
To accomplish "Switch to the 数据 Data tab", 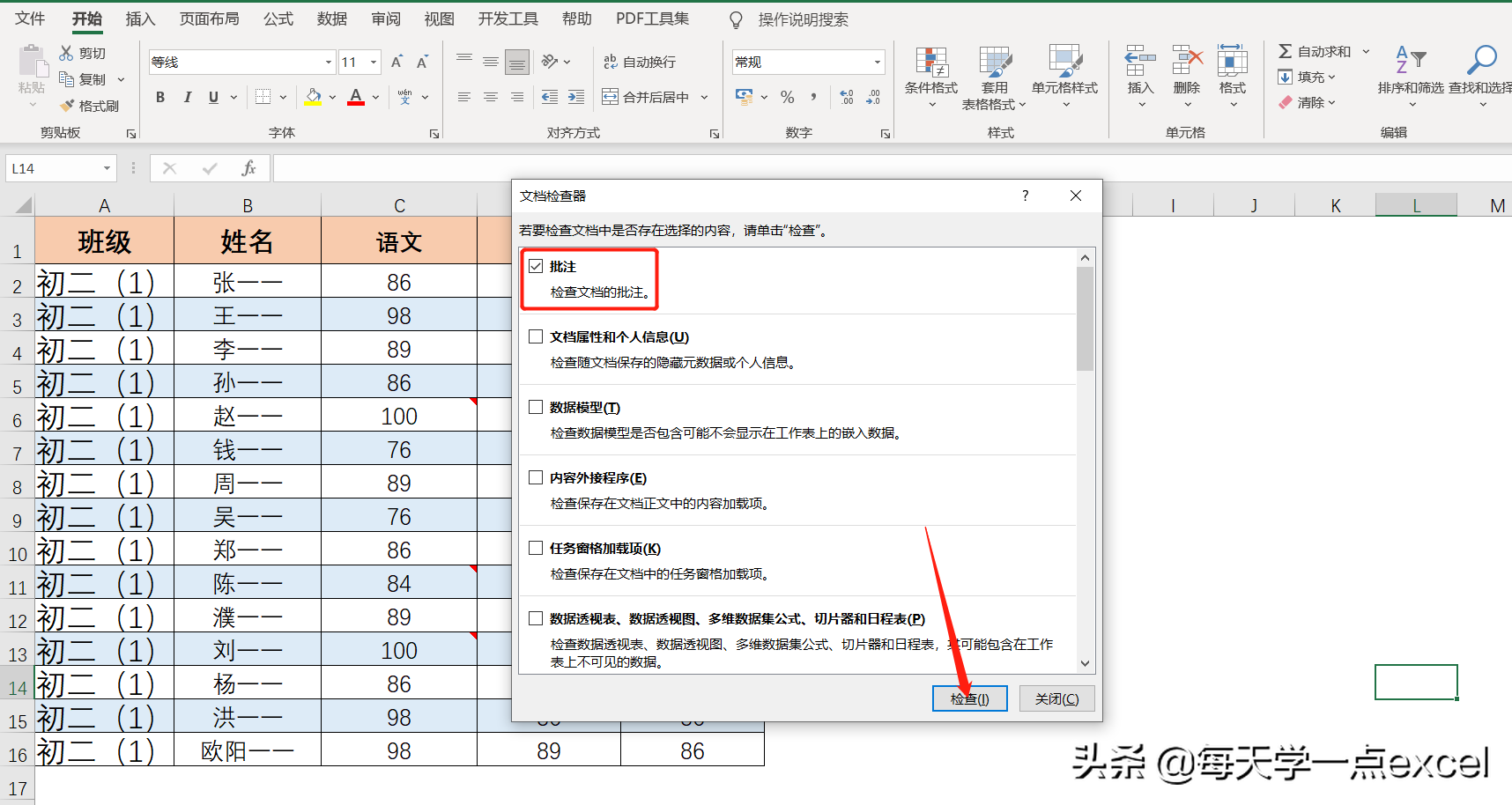I will [x=332, y=18].
